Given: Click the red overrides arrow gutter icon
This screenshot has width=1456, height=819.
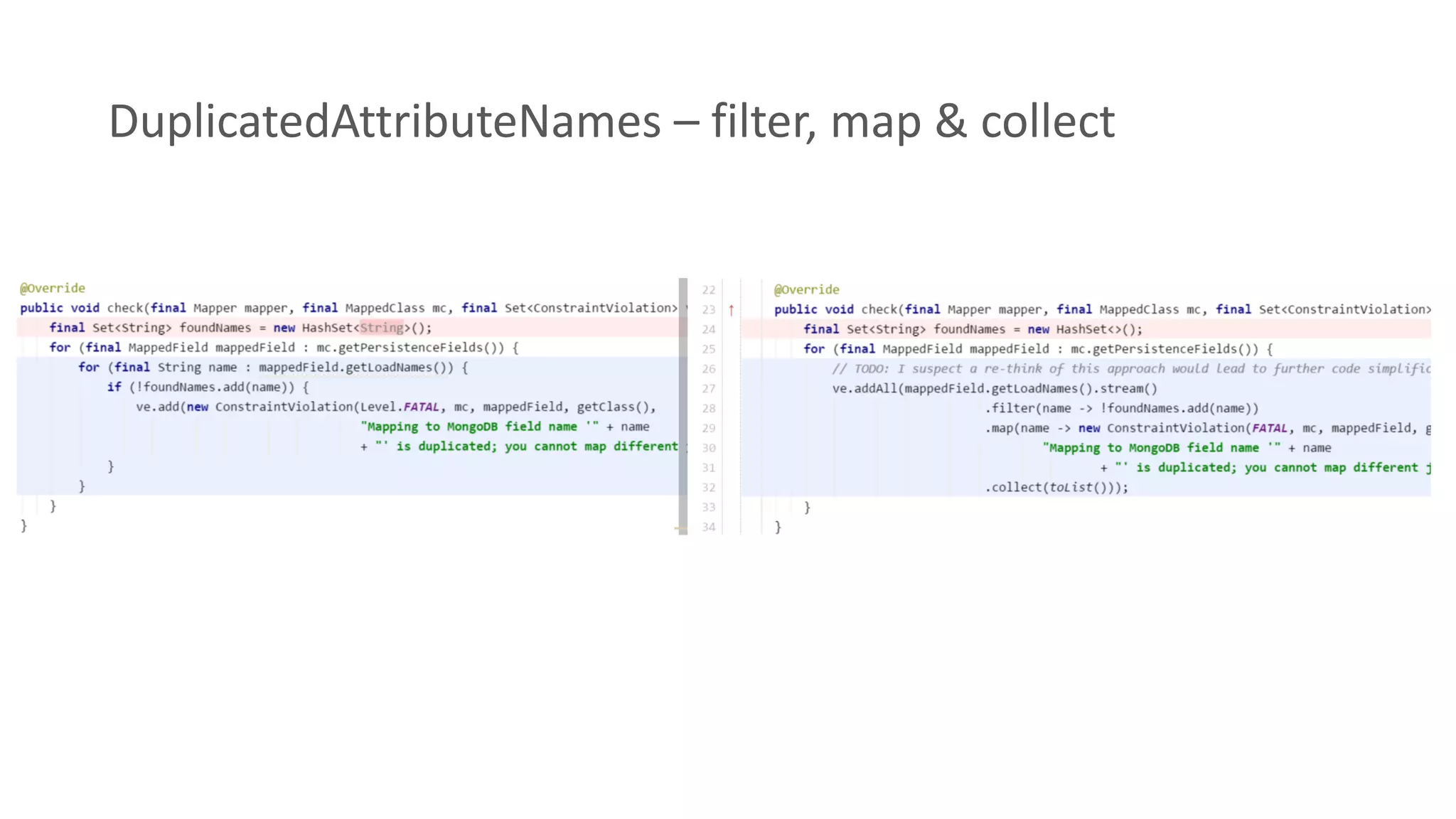Looking at the screenshot, I should pos(731,310).
